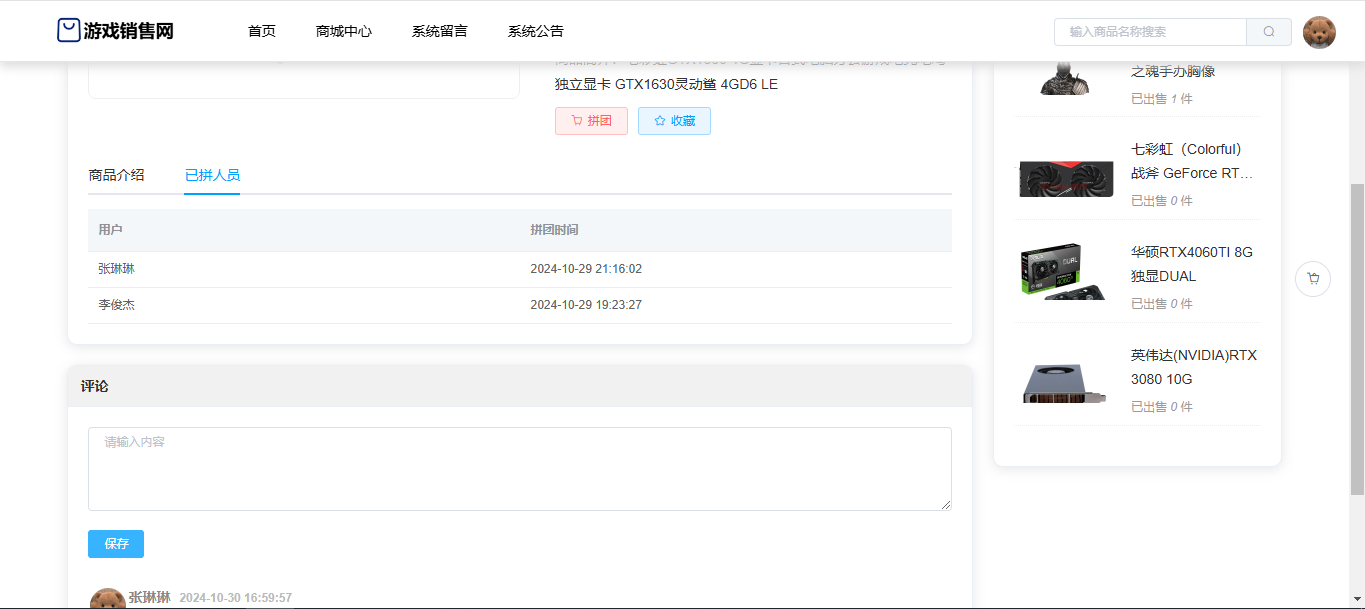1365x609 pixels.
Task: Click the 游戏销售网 logo icon
Action: (x=68, y=31)
